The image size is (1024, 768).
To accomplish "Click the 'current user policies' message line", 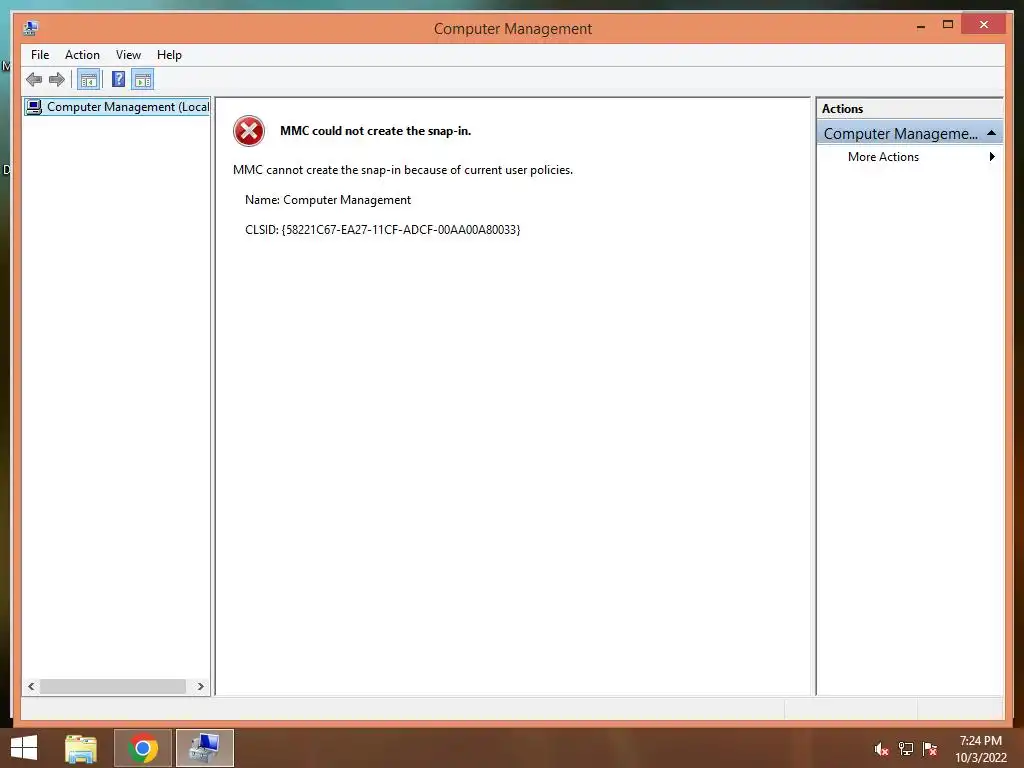I will tap(403, 170).
